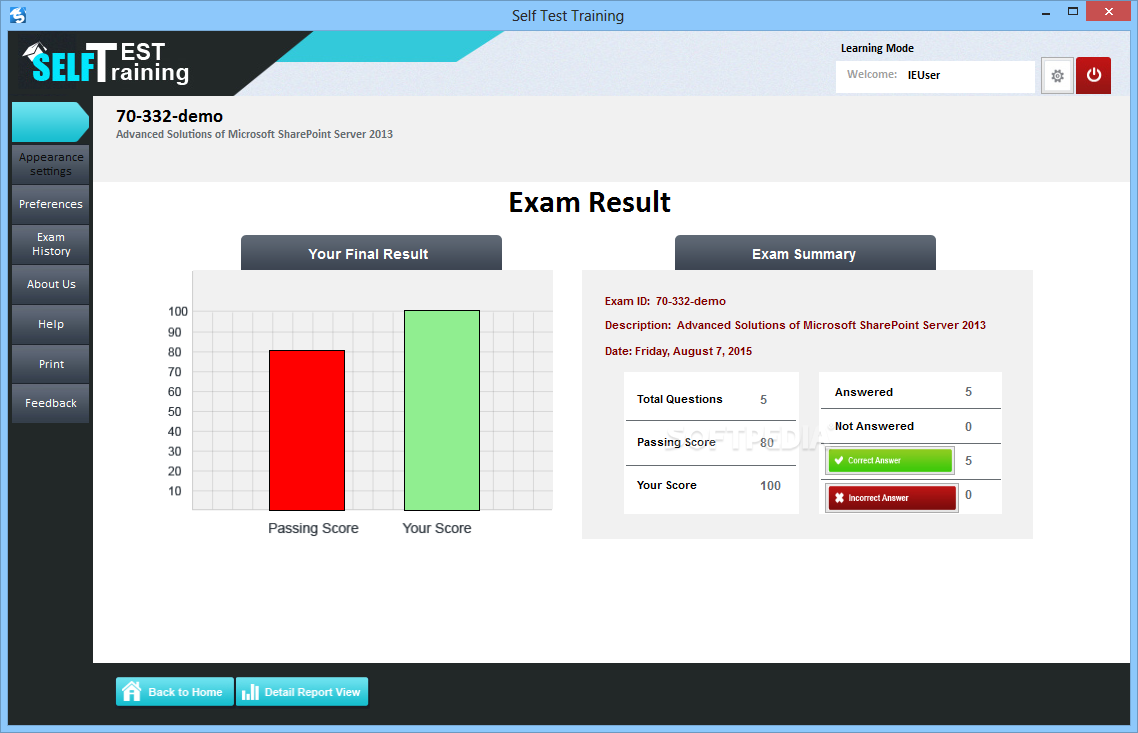Minimize the Self Test Training window

coord(1046,12)
